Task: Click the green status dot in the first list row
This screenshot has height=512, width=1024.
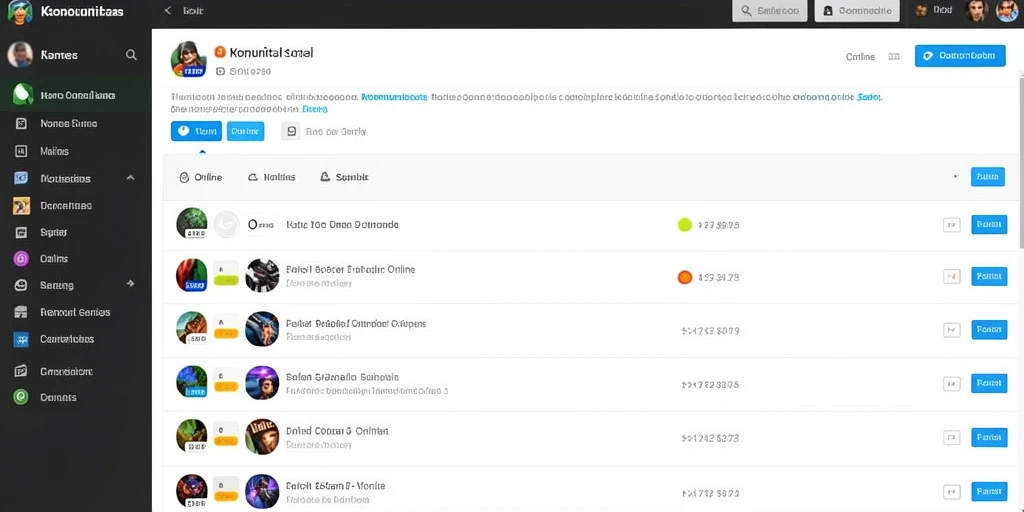Action: 684,225
